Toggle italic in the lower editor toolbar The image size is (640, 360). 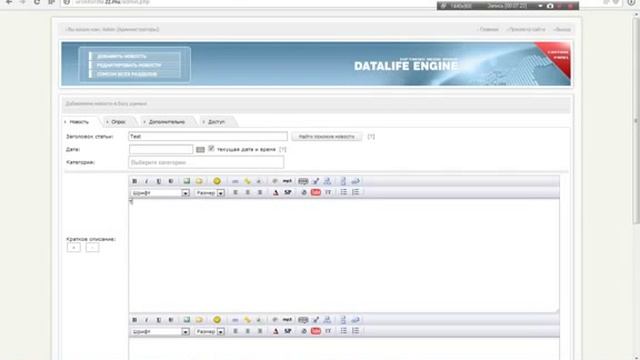(147, 320)
